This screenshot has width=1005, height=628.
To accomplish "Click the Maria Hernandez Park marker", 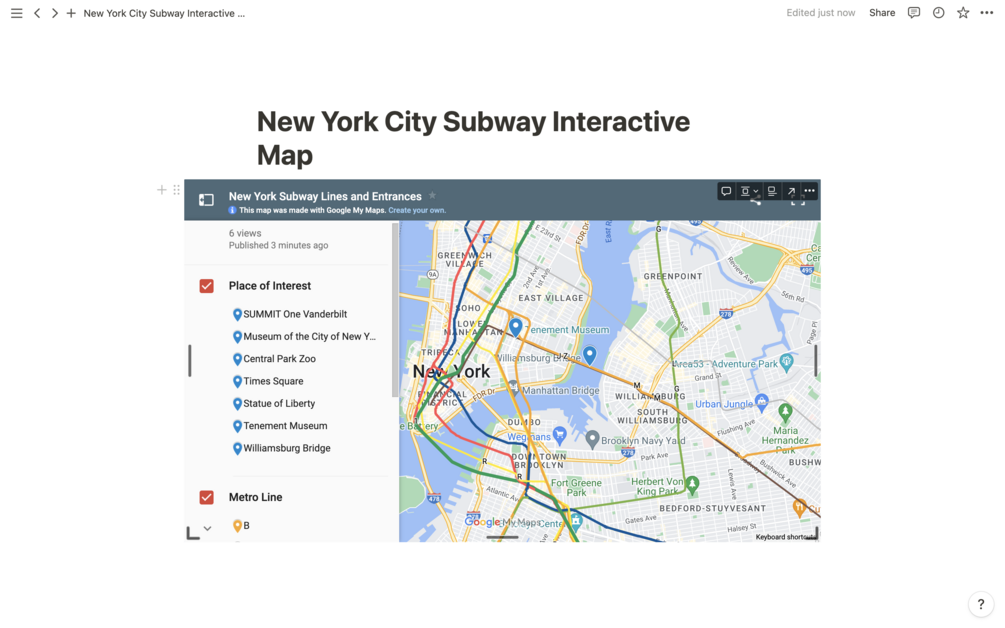I will click(x=785, y=412).
